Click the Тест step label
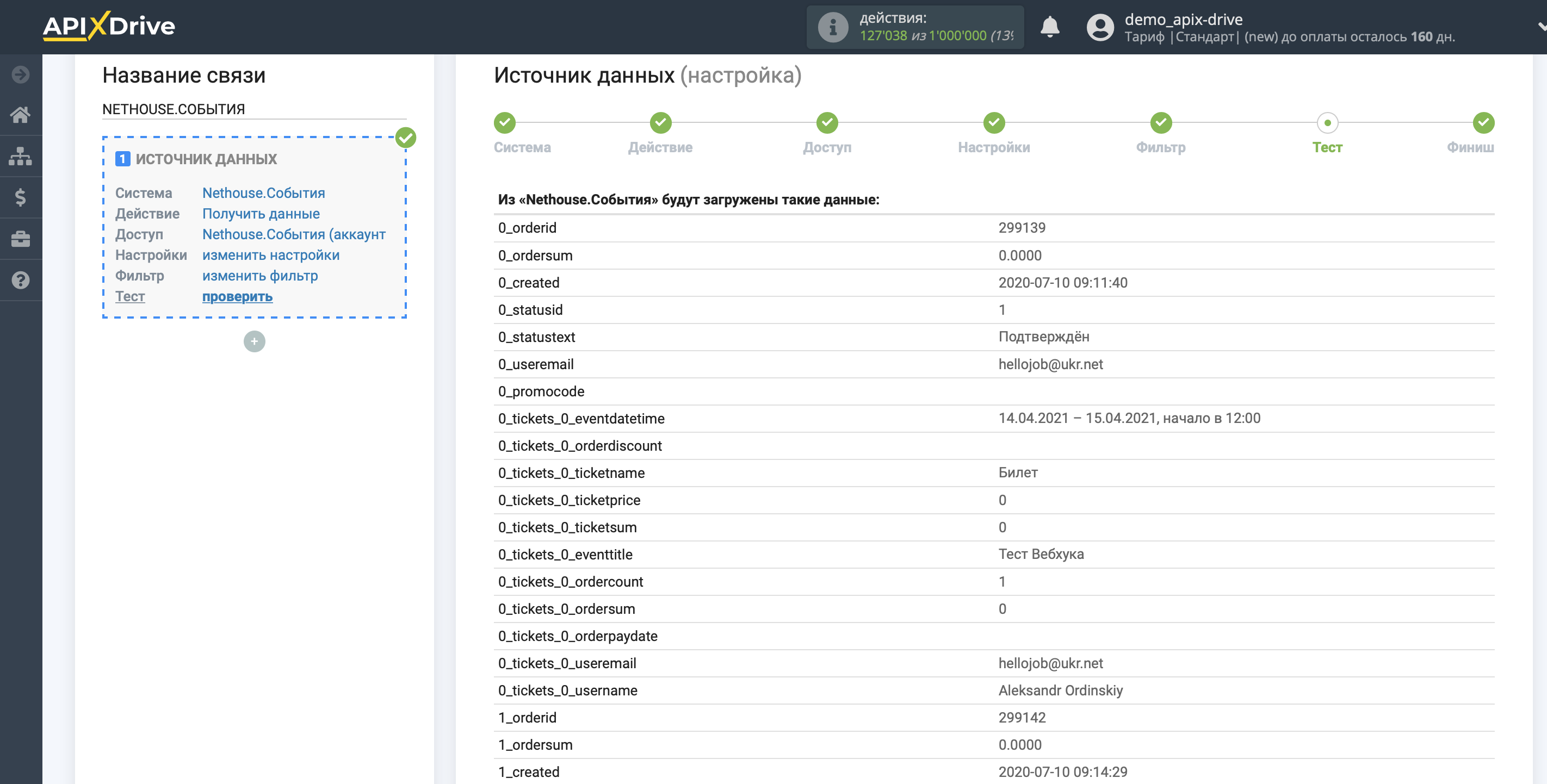 point(1327,148)
